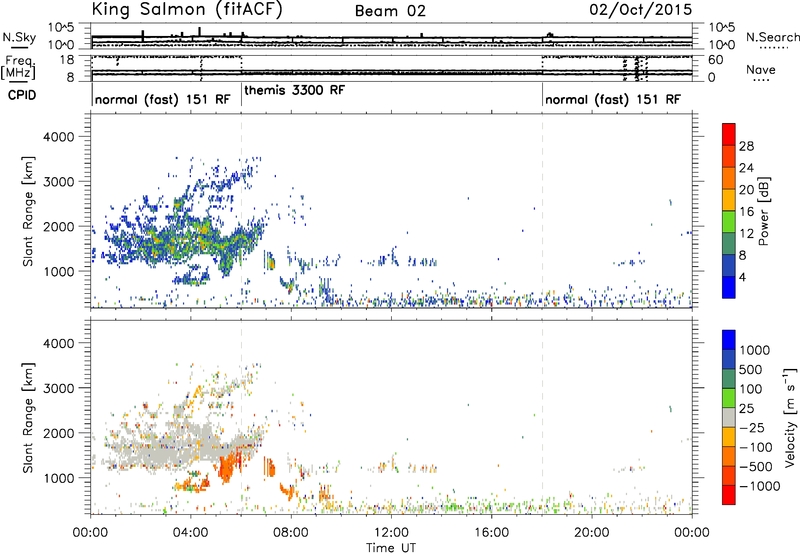
Task: Click the '12' tick on Power colorbar
Action: pyautogui.click(x=746, y=234)
